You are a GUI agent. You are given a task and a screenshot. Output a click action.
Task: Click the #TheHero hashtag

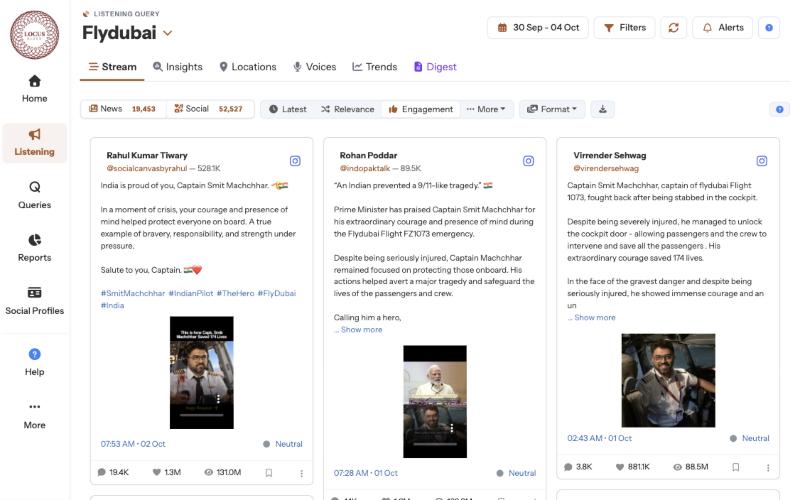click(x=235, y=293)
